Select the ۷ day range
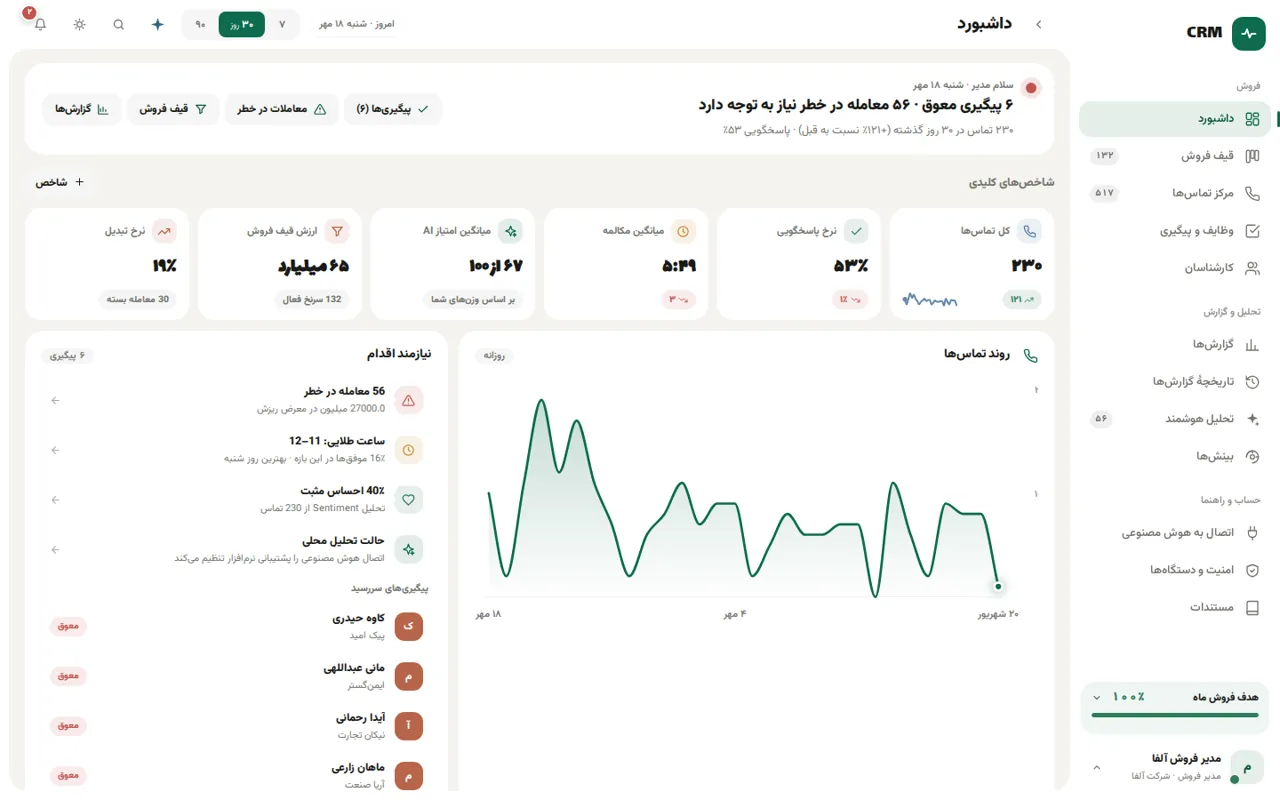Image resolution: width=1280 pixels, height=800 pixels. pos(282,24)
